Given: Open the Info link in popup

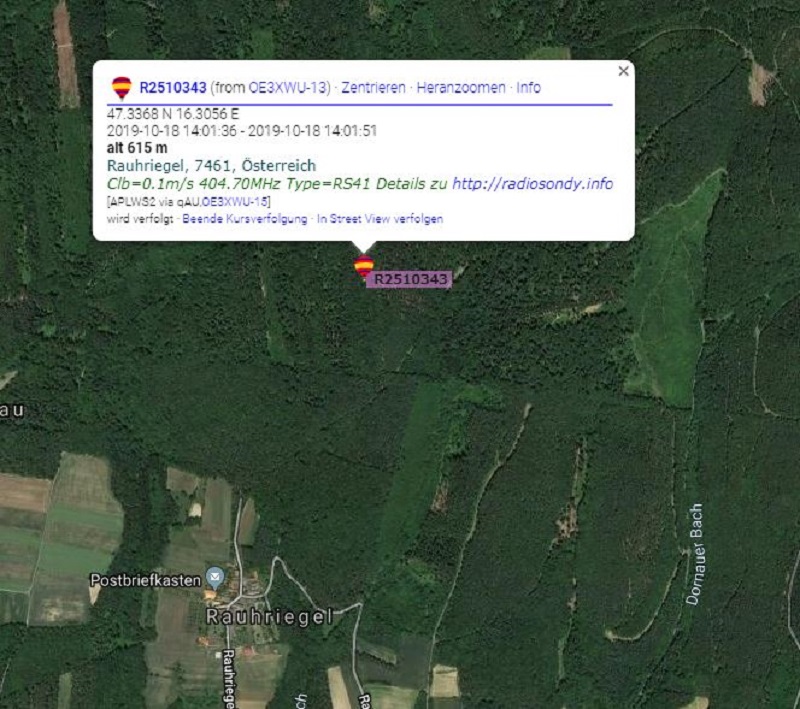Looking at the screenshot, I should coord(529,88).
